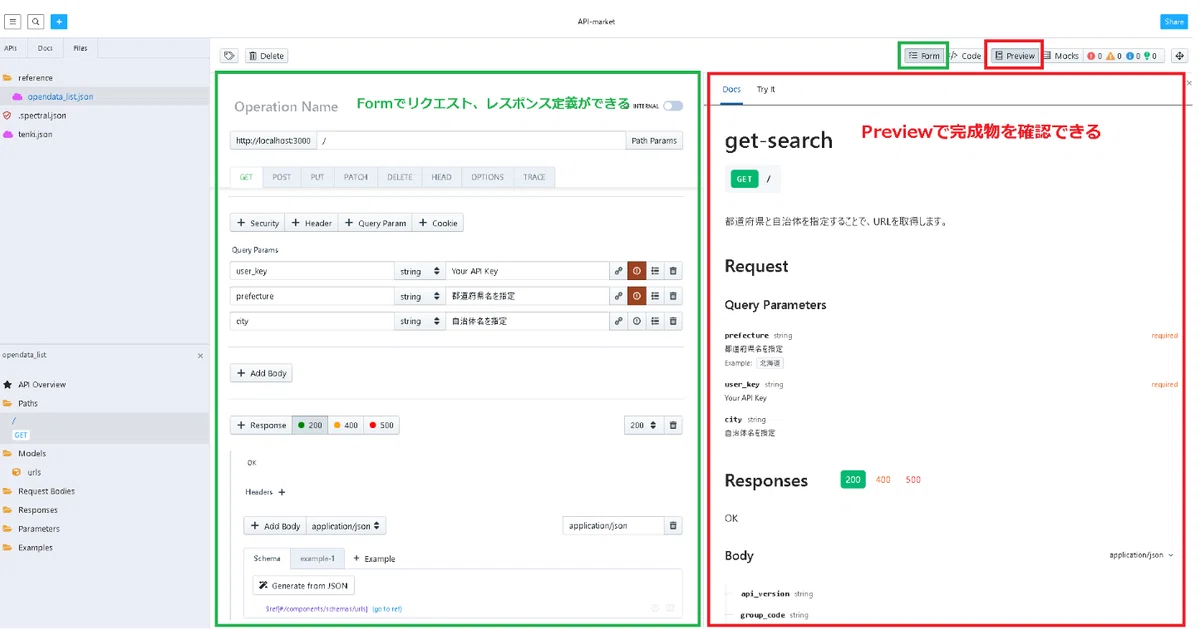The width and height of the screenshot is (1200, 630).
Task: Open other properties icon in city row
Action: point(655,322)
